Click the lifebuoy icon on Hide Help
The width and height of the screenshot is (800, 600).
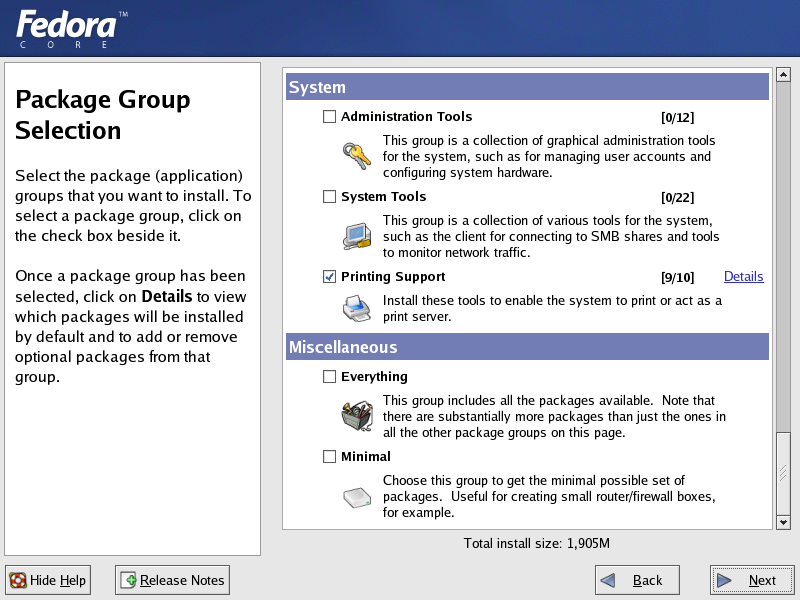point(18,580)
